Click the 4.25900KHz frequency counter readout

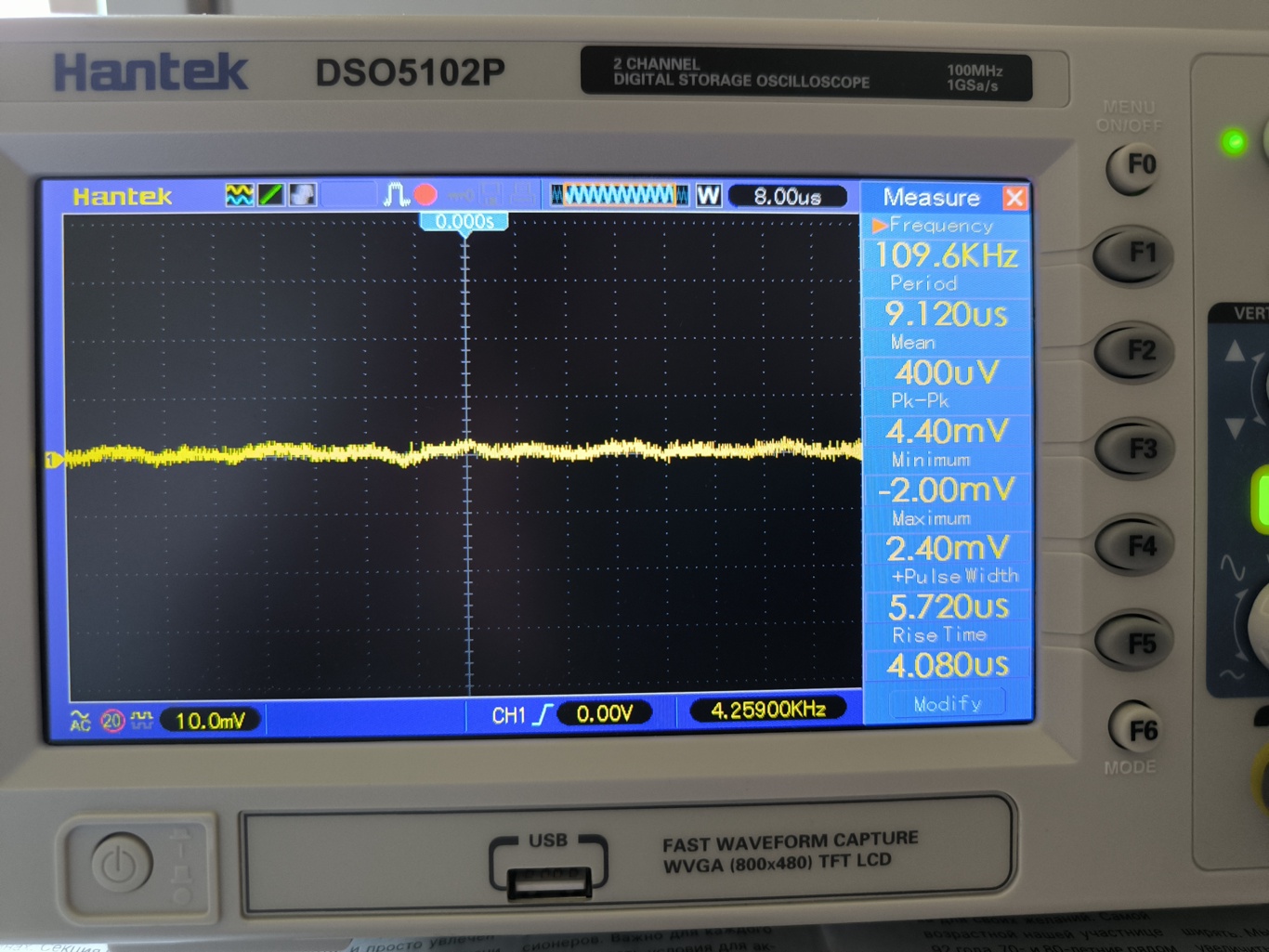pos(768,710)
